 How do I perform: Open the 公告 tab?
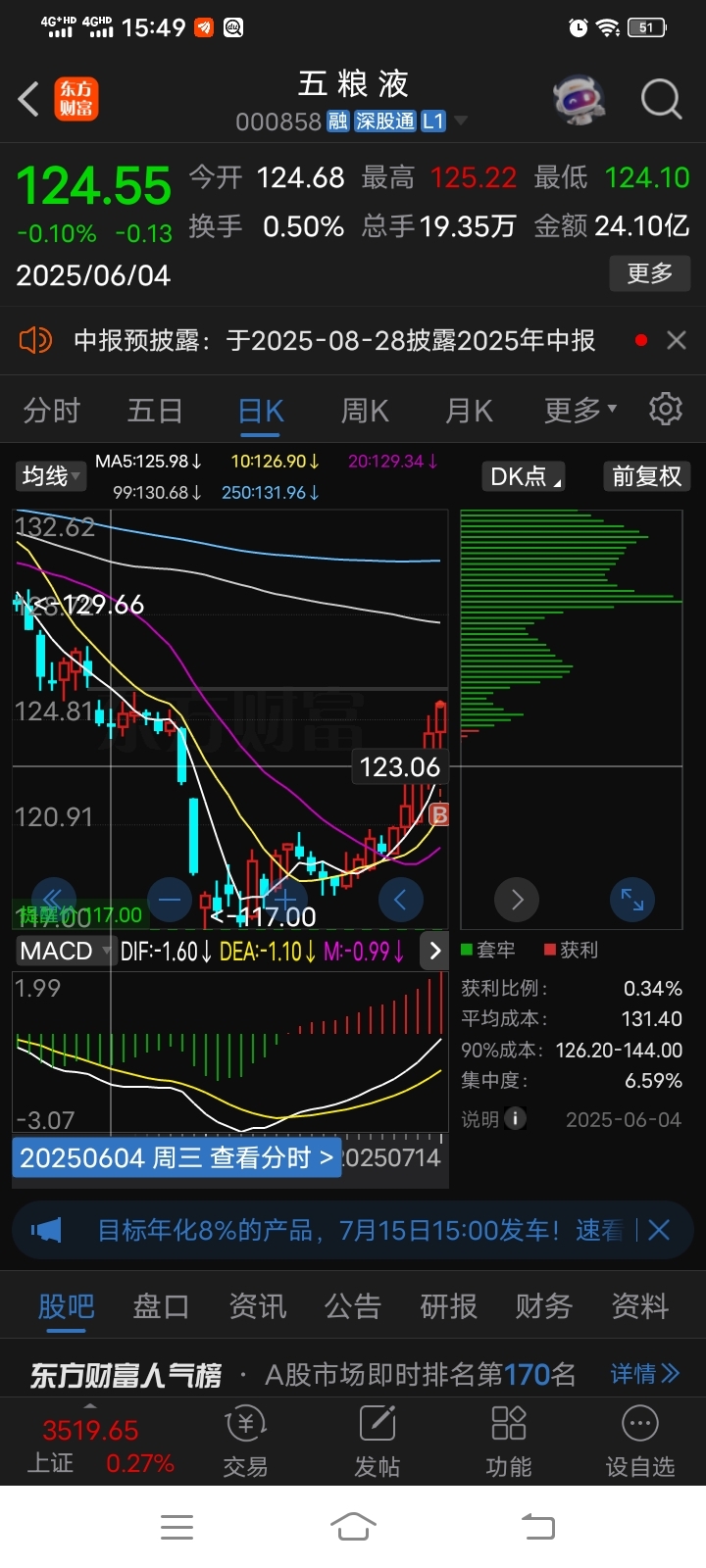coord(352,1306)
